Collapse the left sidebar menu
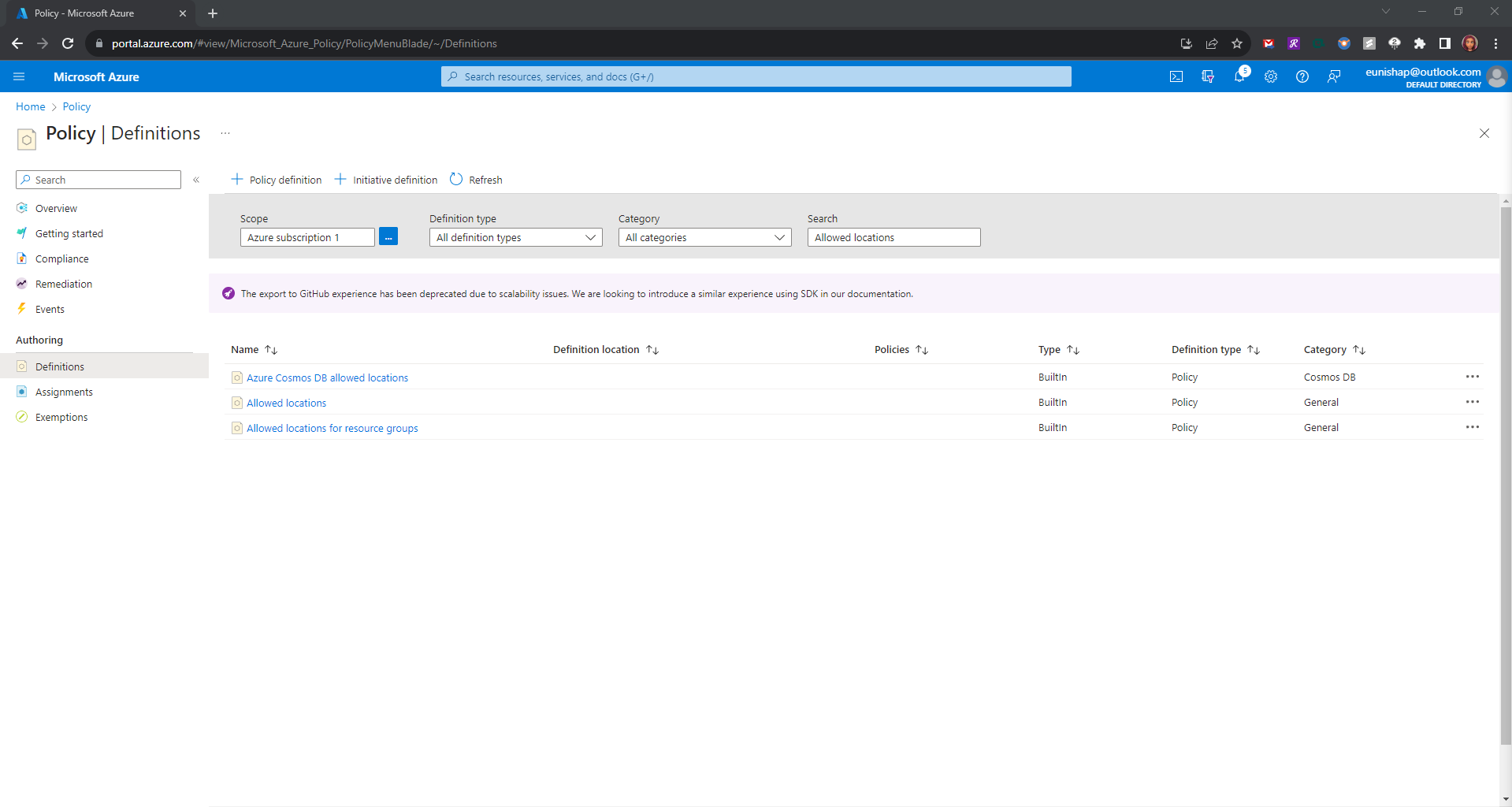 pyautogui.click(x=196, y=180)
